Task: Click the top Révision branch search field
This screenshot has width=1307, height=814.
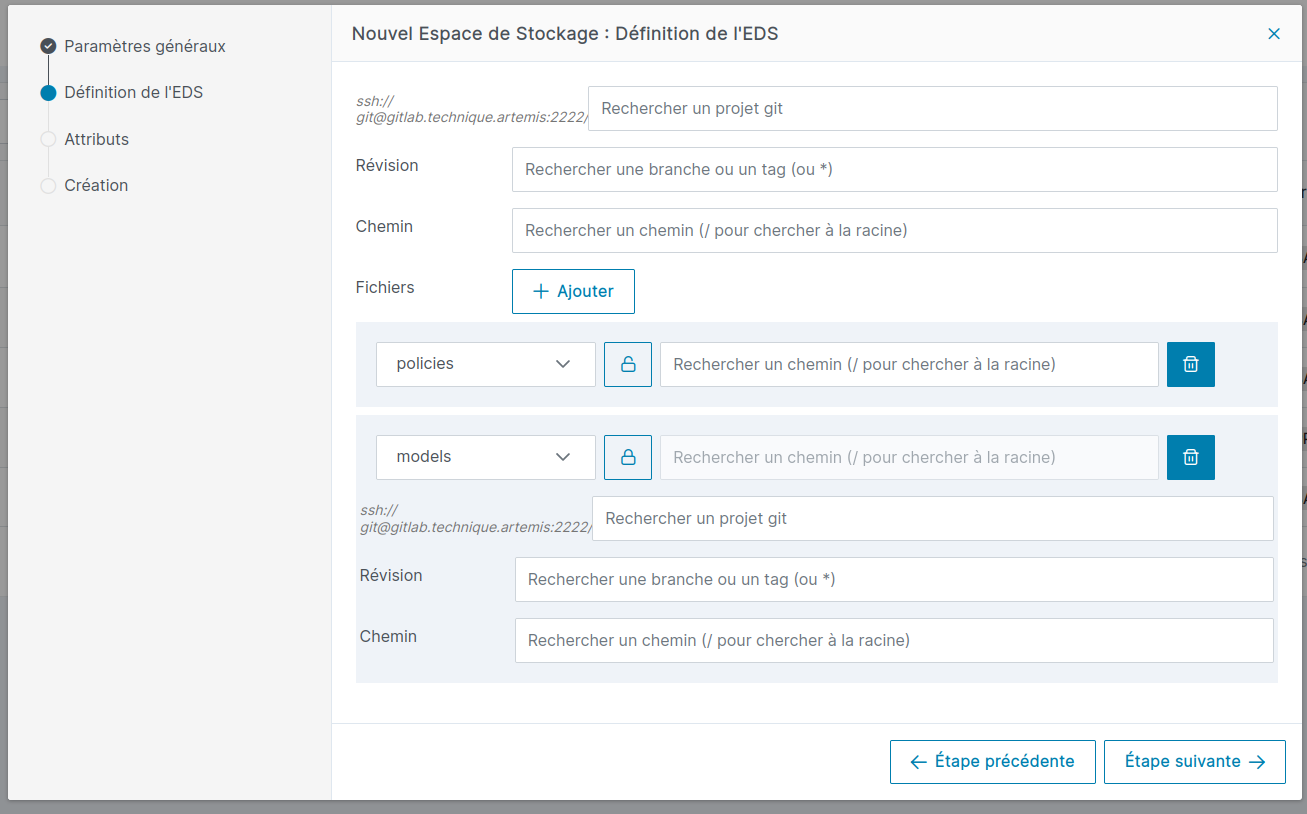Action: point(894,170)
